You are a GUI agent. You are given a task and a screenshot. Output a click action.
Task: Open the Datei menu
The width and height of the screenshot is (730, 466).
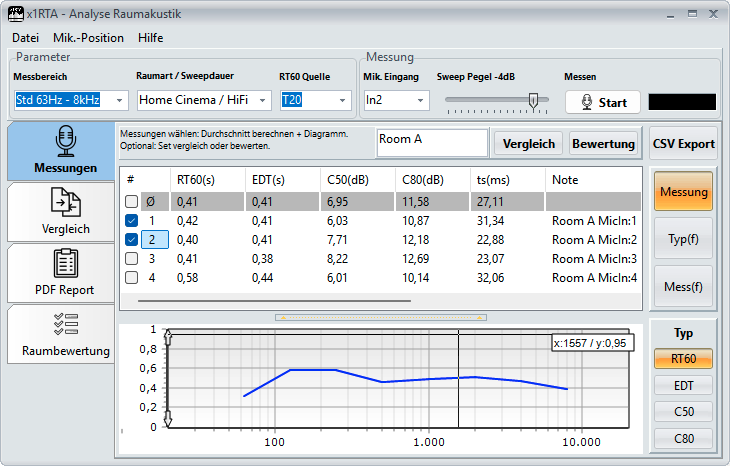(25, 38)
